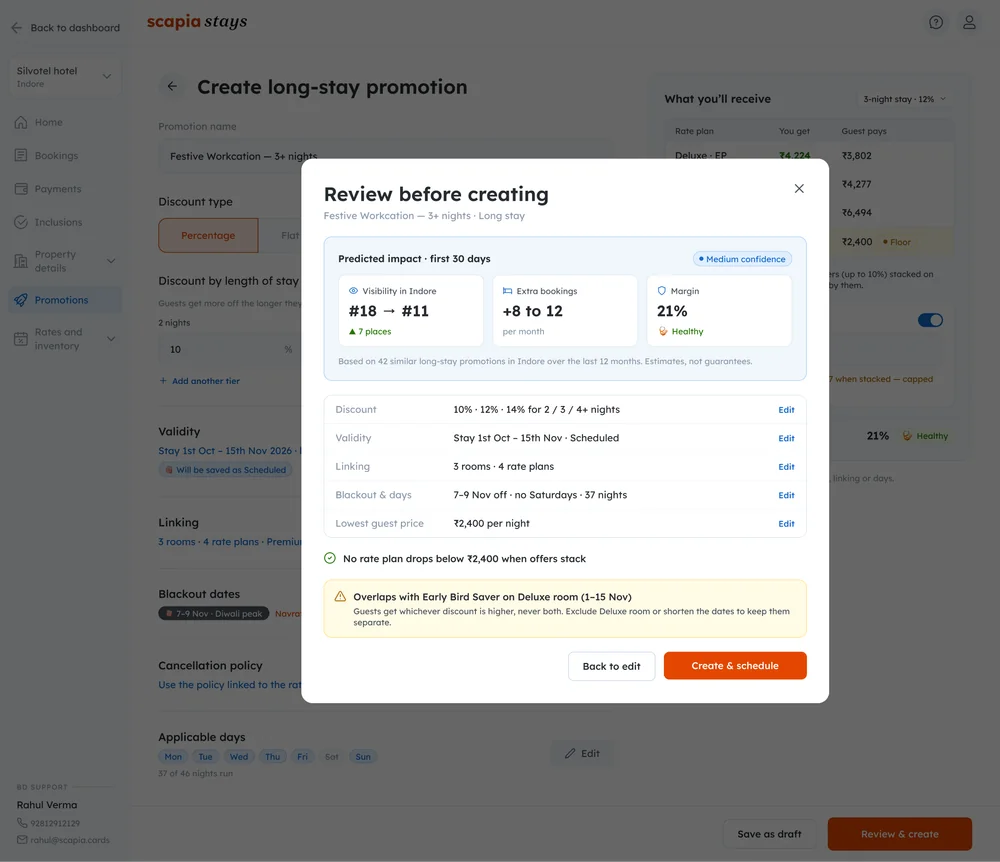Click Edit button with pencil icon

click(x=582, y=754)
